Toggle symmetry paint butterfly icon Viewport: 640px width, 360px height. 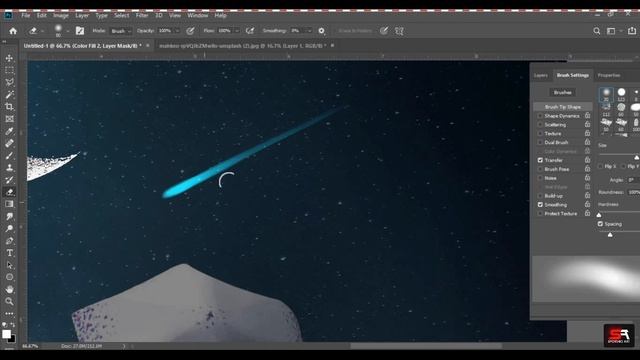click(399, 31)
